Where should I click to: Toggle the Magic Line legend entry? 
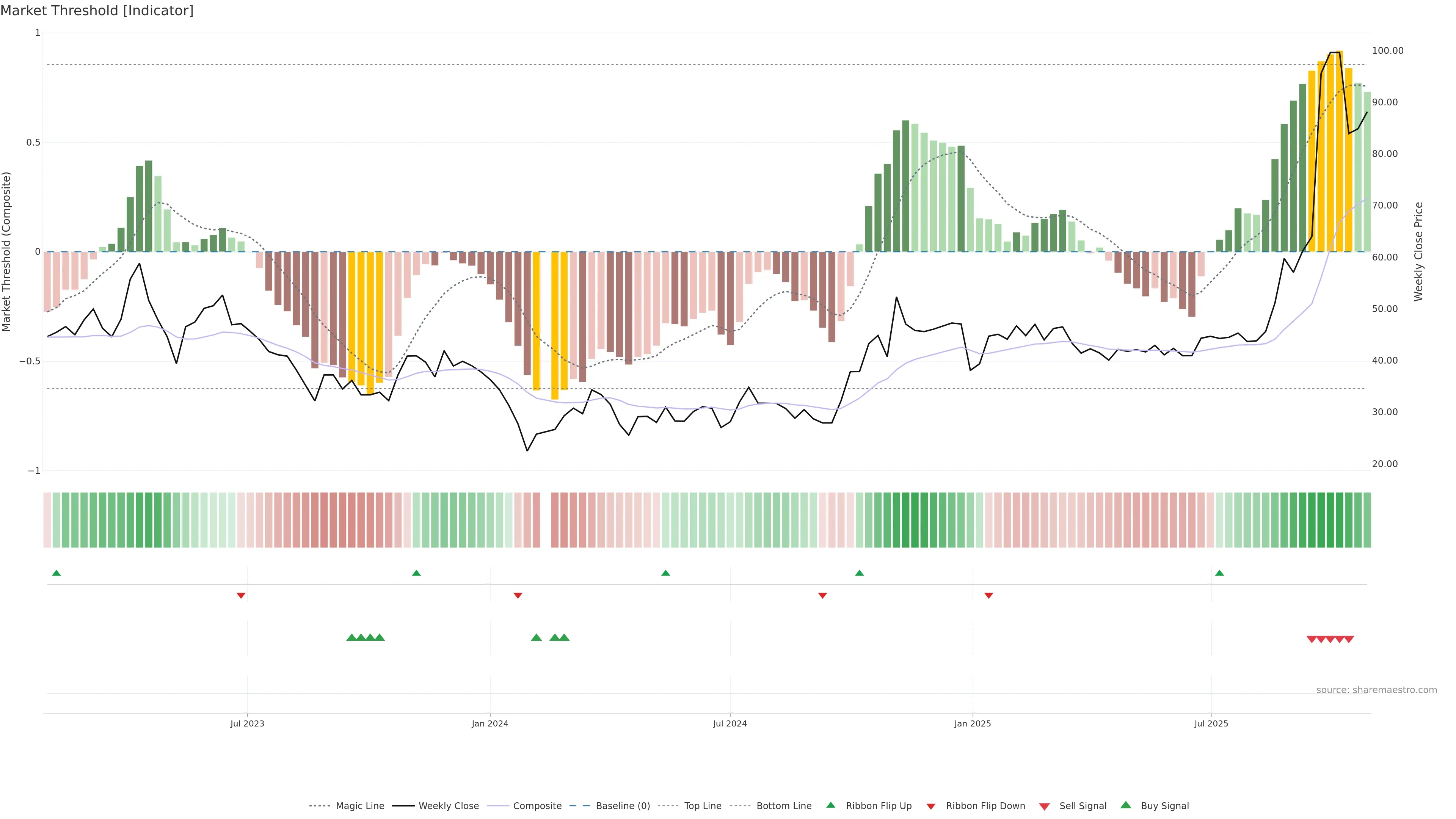[x=359, y=806]
